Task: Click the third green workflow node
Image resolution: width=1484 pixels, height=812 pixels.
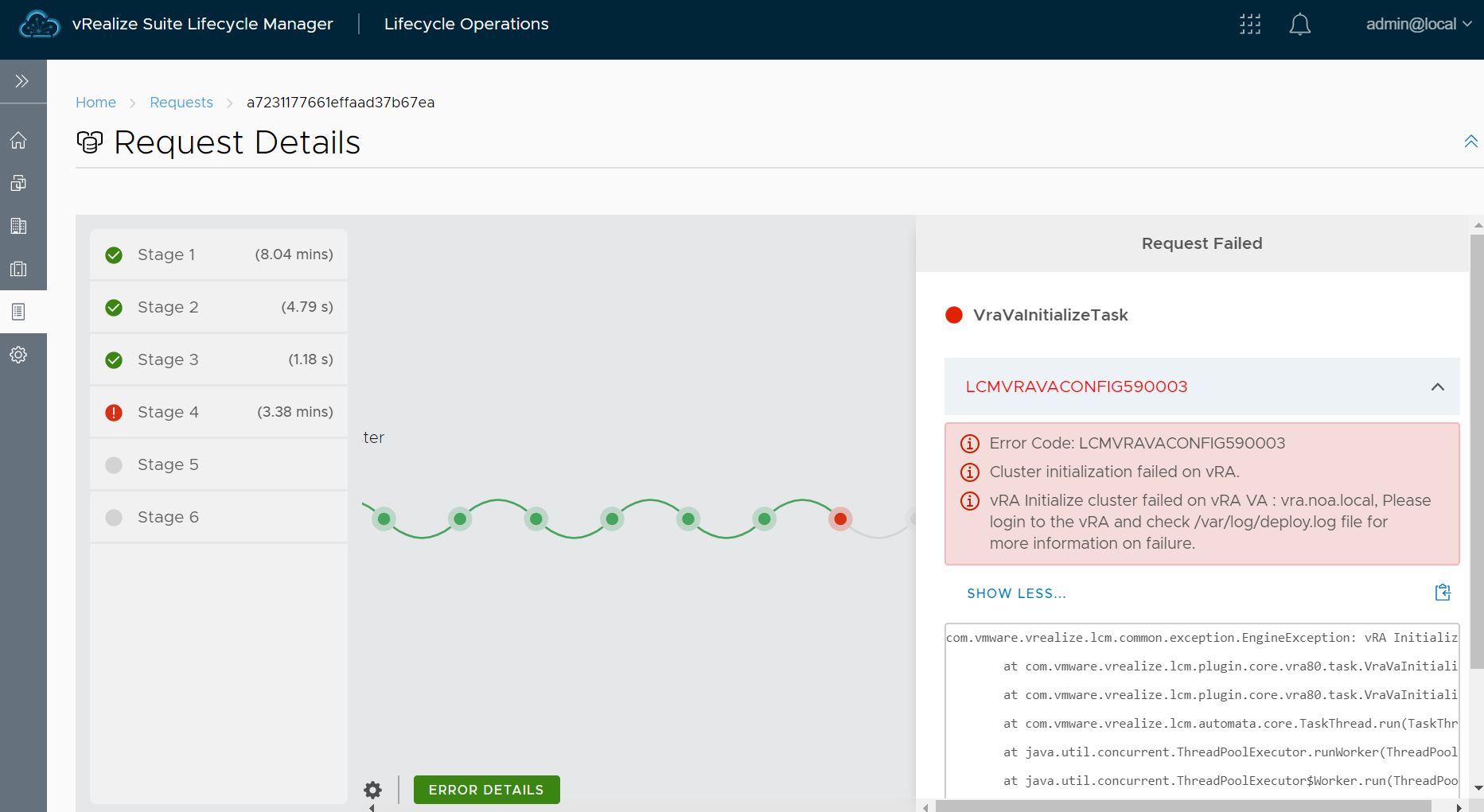Action: tap(536, 519)
